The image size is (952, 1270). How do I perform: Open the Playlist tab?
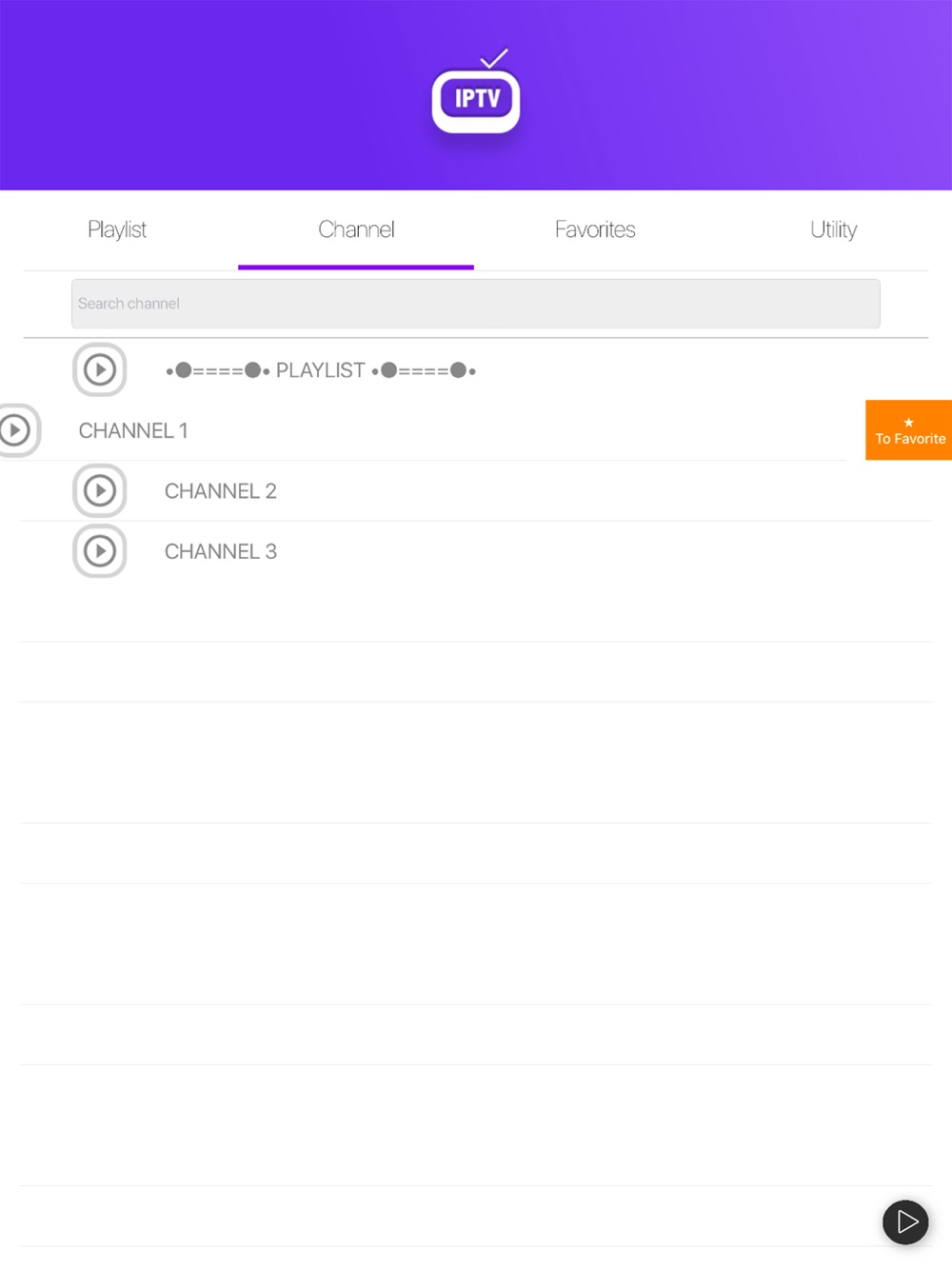117,229
